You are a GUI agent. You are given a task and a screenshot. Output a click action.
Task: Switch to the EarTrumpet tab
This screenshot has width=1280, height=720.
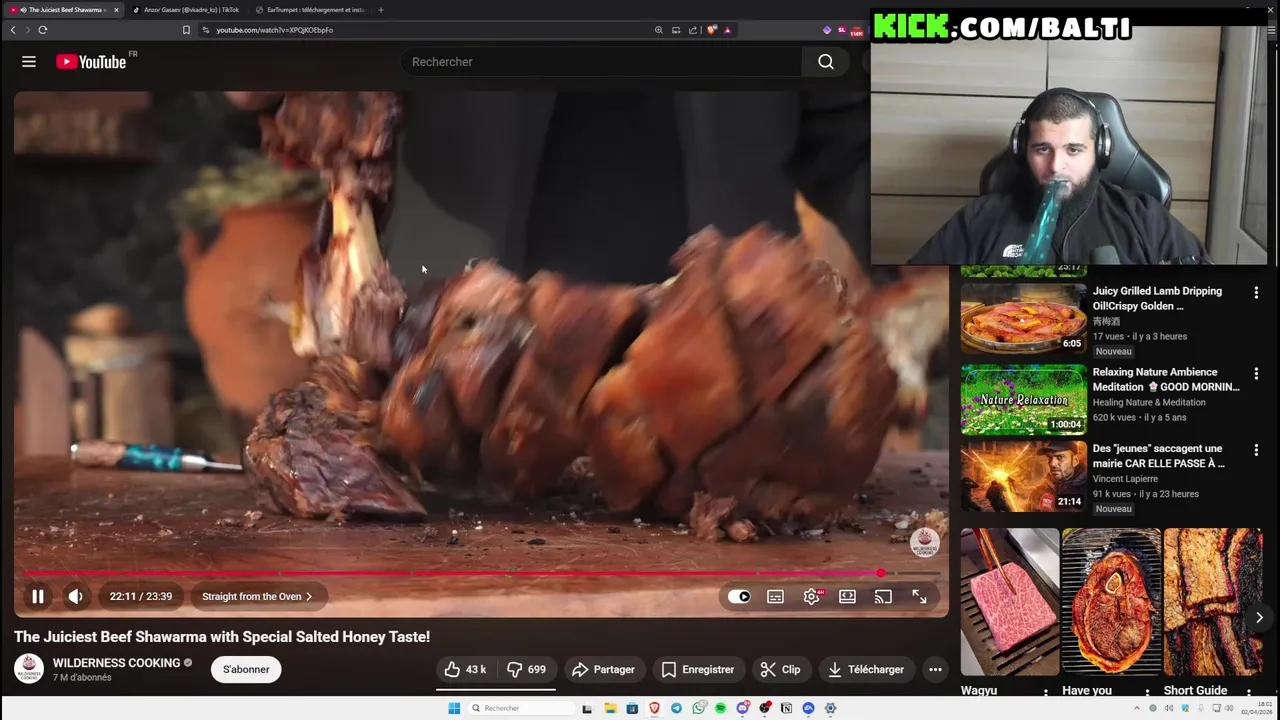(x=310, y=10)
